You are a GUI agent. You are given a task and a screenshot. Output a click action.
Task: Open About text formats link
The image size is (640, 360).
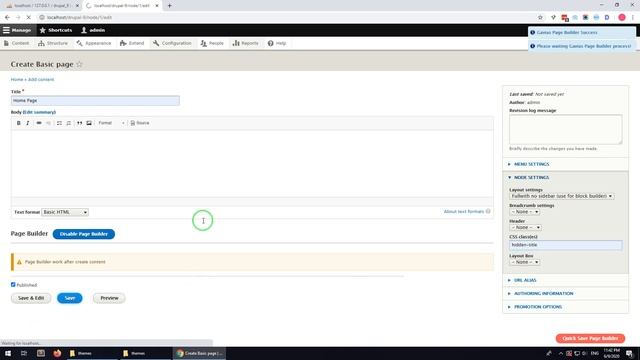[464, 211]
